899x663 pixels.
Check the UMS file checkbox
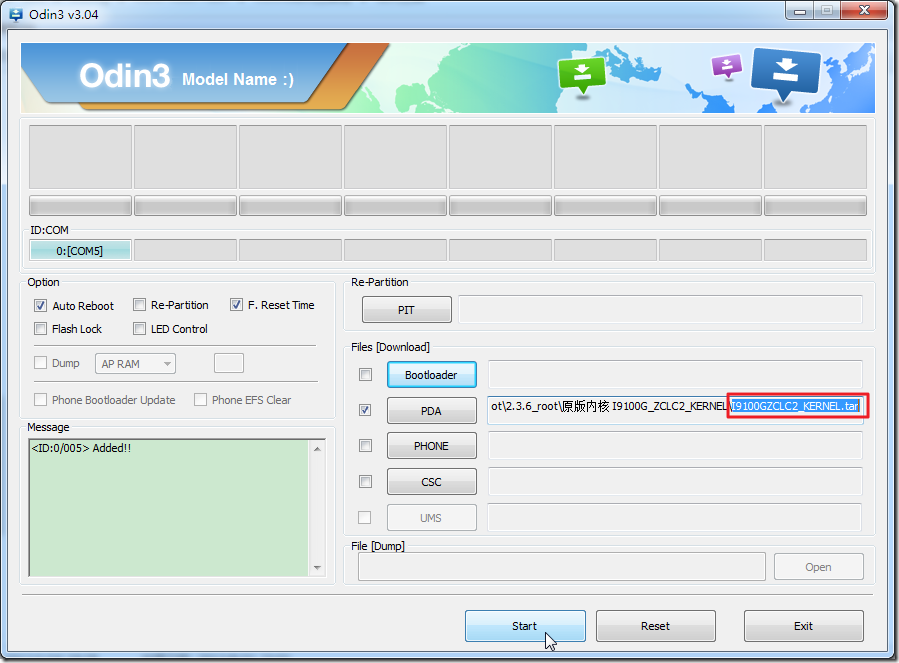point(364,517)
